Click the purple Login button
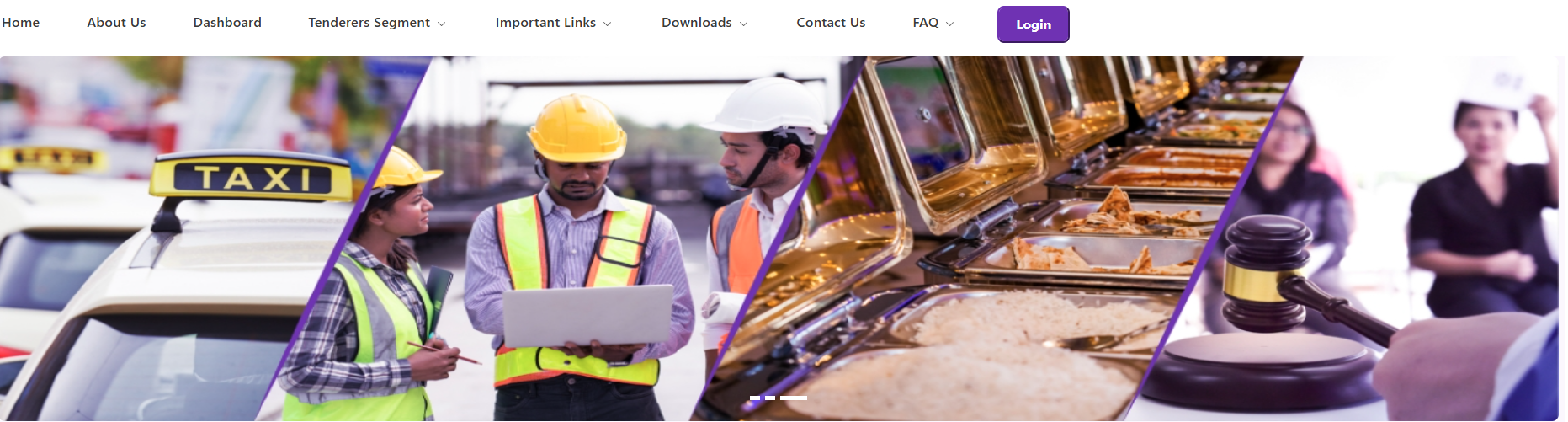Screen dimensions: 1568x422 tap(1034, 24)
